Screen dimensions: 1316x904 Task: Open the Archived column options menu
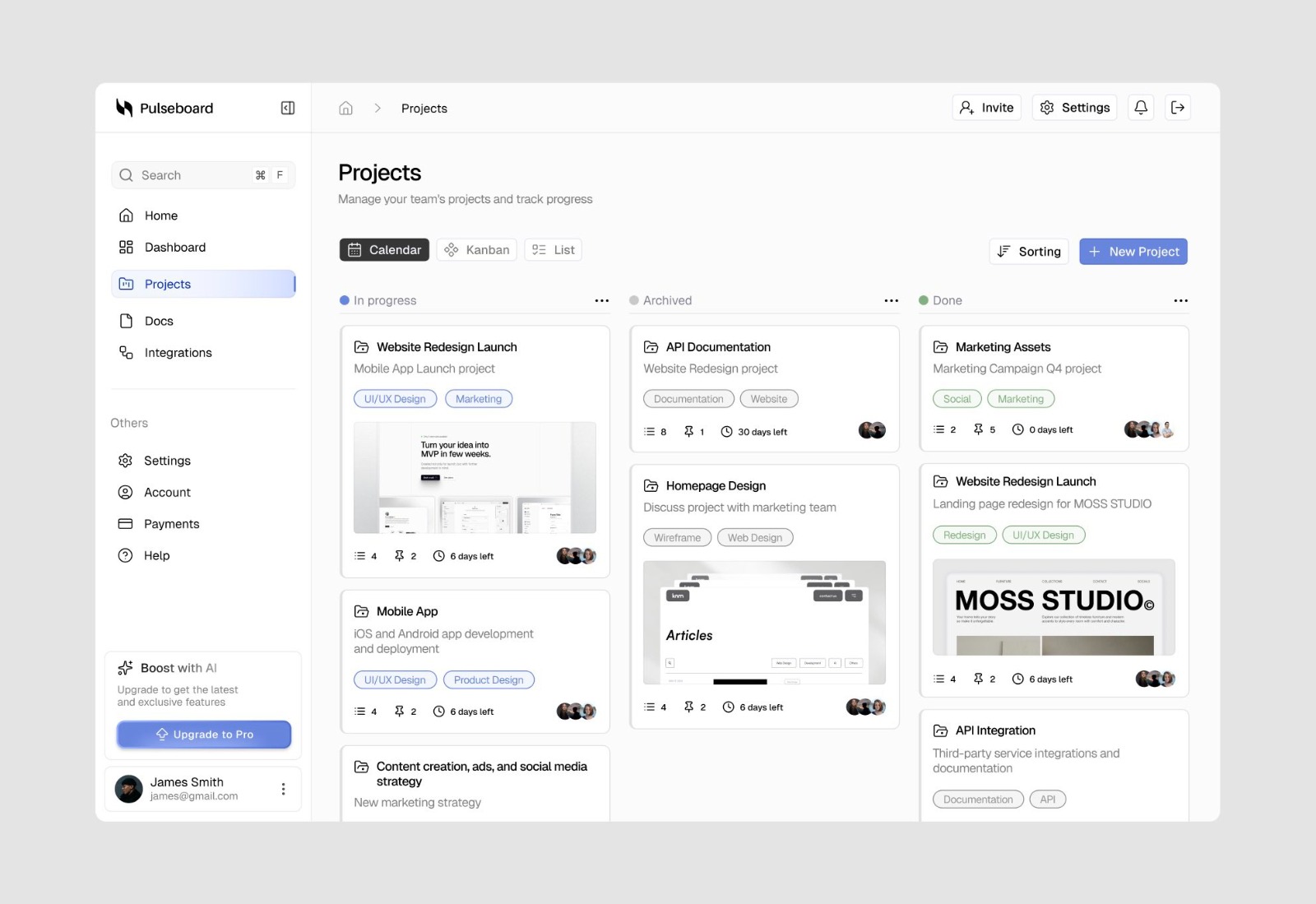pos(891,300)
